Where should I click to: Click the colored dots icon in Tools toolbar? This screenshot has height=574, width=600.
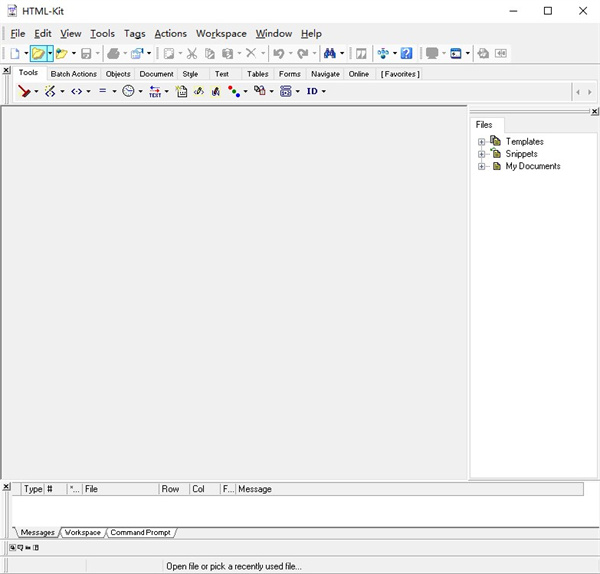tap(233, 91)
